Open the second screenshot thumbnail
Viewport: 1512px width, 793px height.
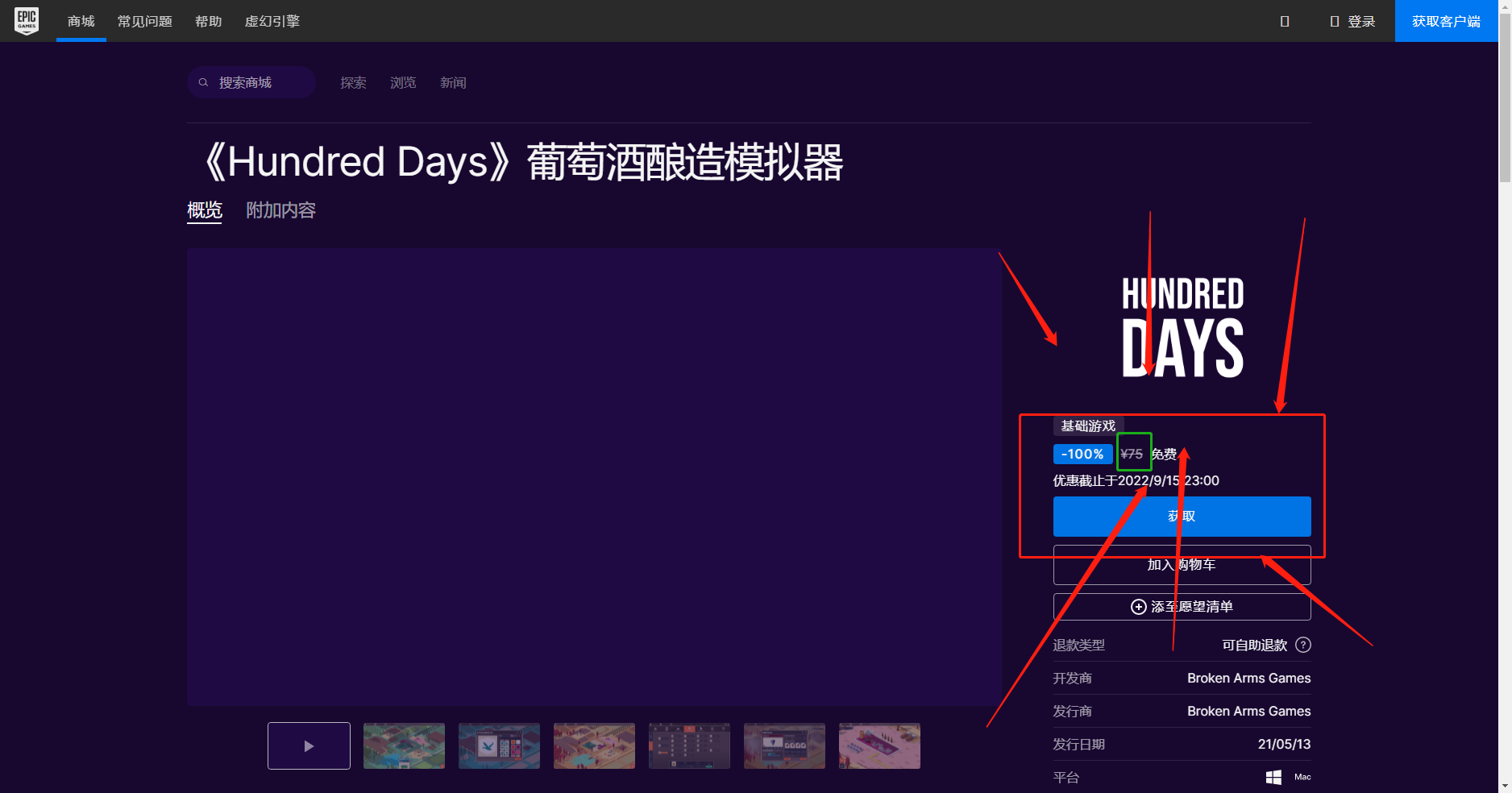coord(499,746)
